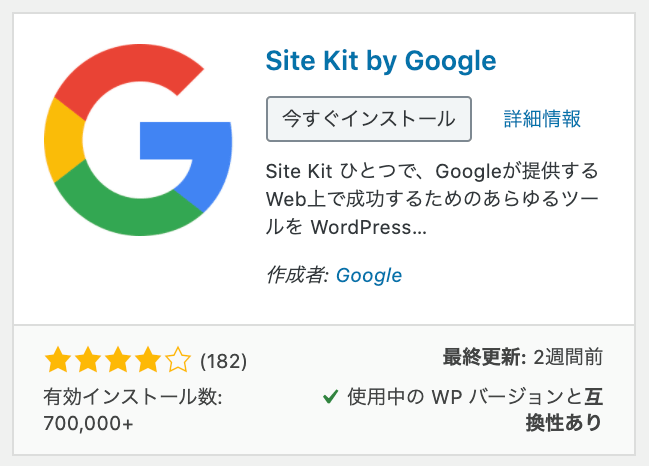Click the (182) rating count
The width and height of the screenshot is (649, 466).
224,361
